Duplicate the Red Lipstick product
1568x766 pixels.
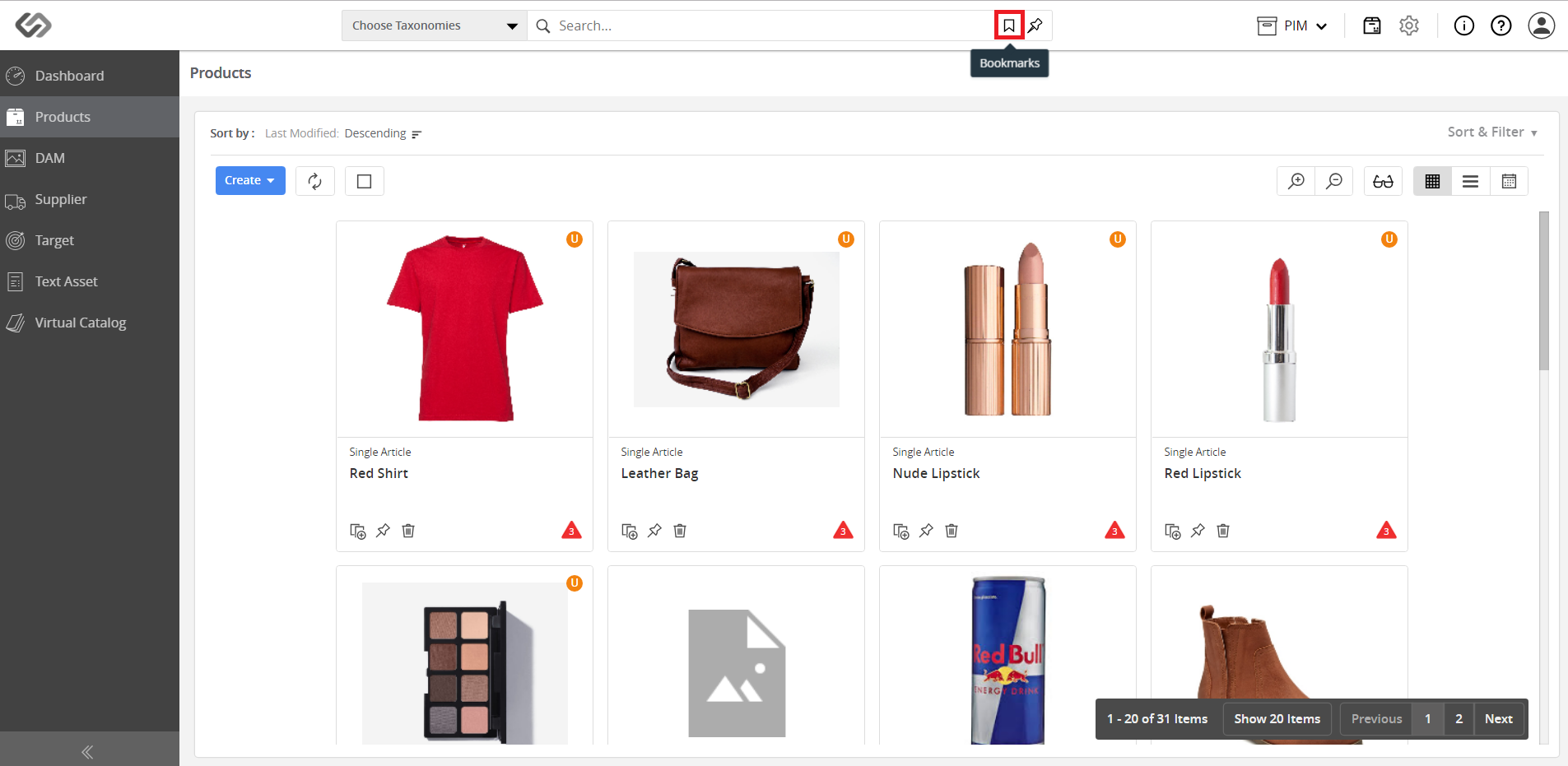tap(1173, 532)
